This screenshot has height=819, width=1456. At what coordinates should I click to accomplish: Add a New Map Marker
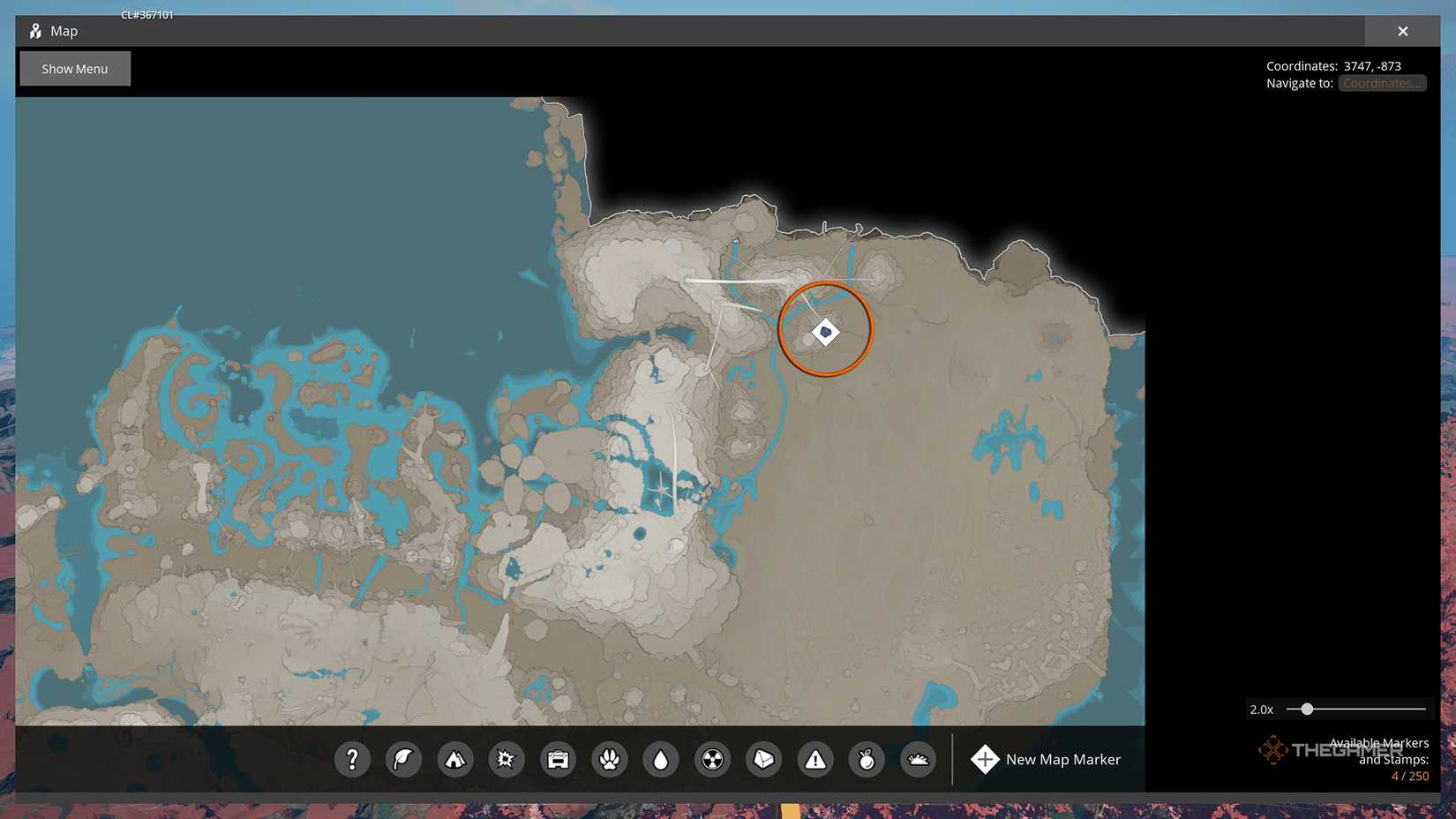pyautogui.click(x=1046, y=759)
